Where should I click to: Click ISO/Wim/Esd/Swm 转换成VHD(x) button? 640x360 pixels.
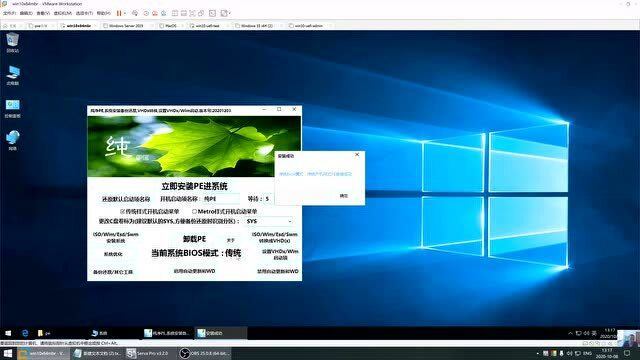coord(274,238)
